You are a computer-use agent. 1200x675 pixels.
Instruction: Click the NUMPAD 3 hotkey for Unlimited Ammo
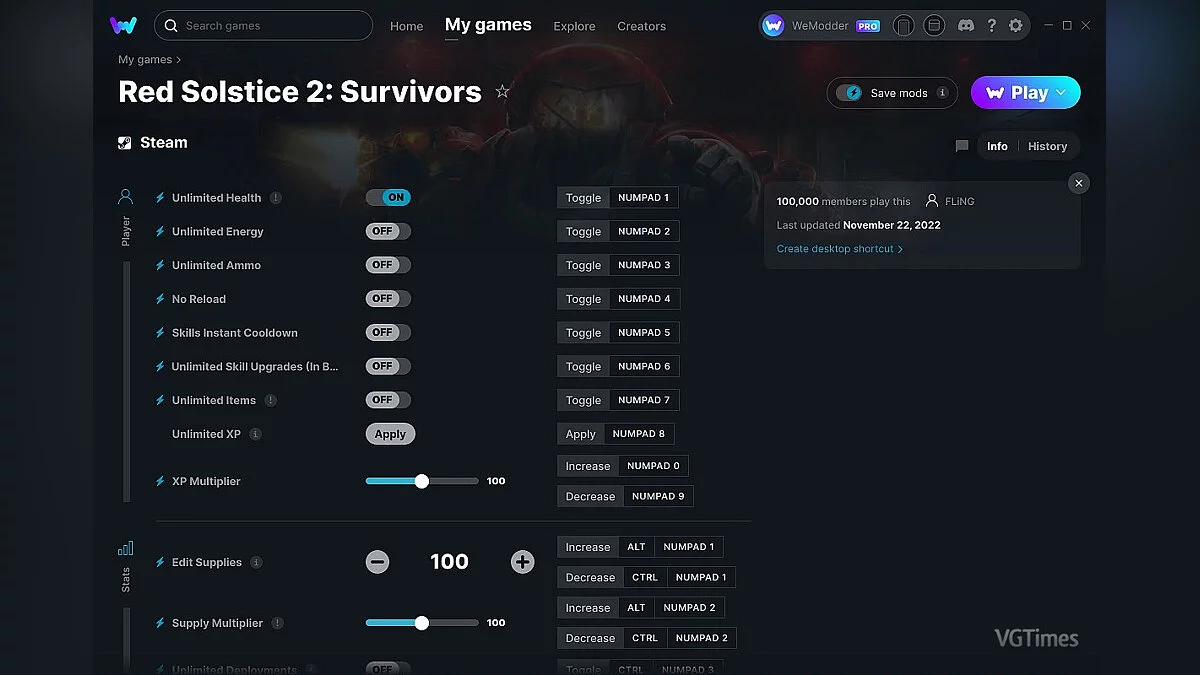click(644, 265)
